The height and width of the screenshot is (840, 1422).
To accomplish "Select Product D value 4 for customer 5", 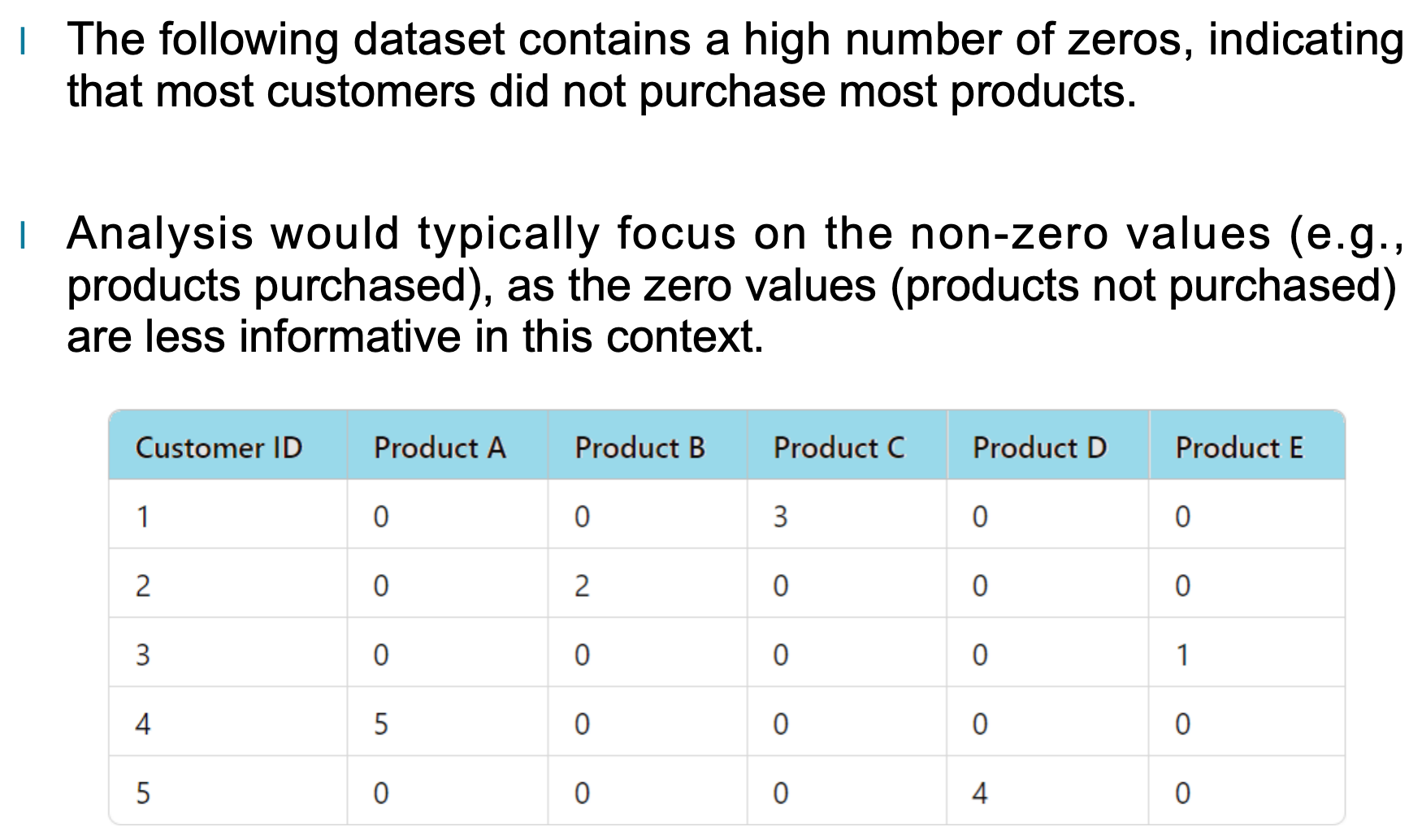I will point(980,793).
